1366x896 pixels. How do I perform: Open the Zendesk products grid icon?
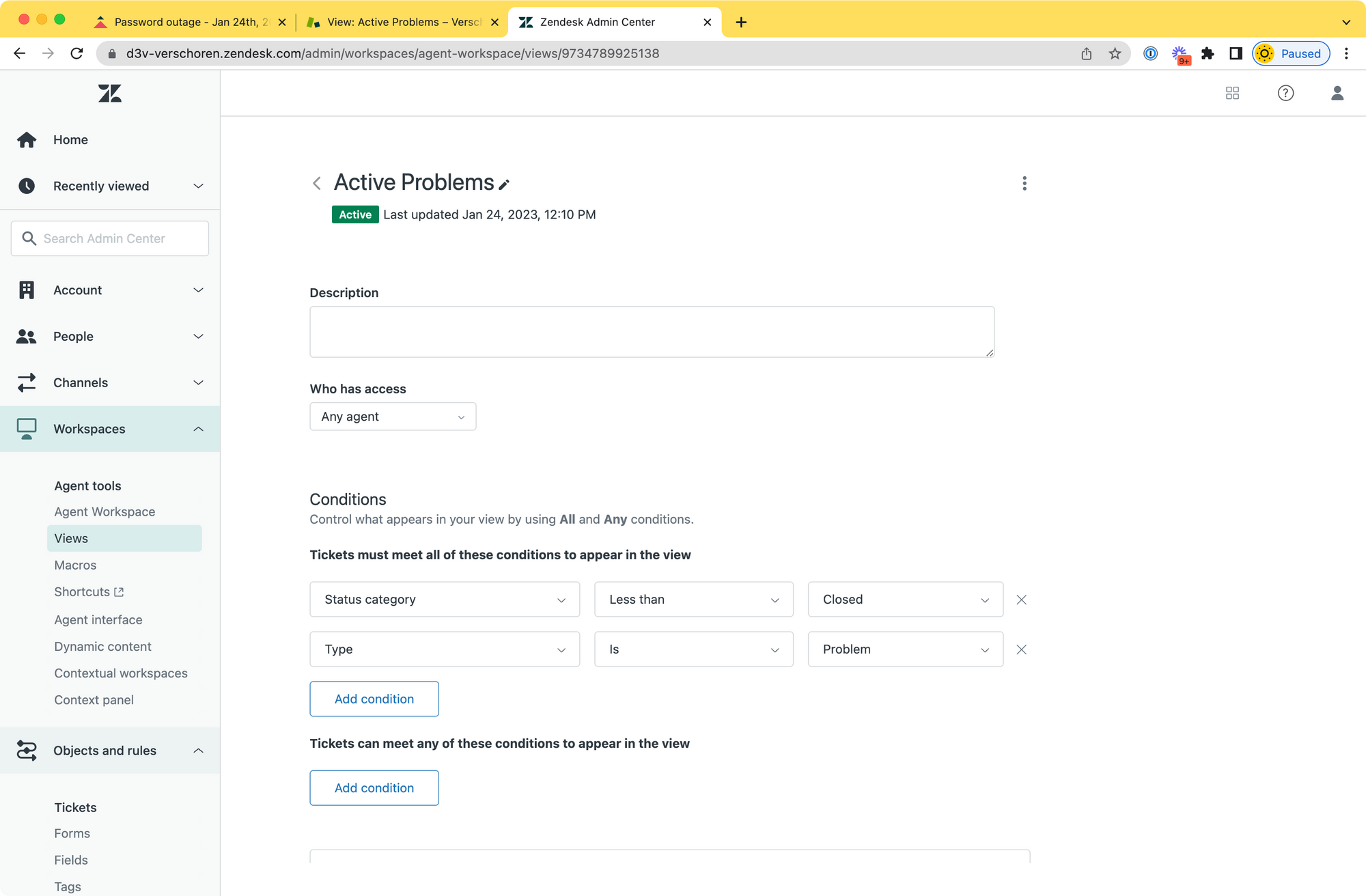1232,93
